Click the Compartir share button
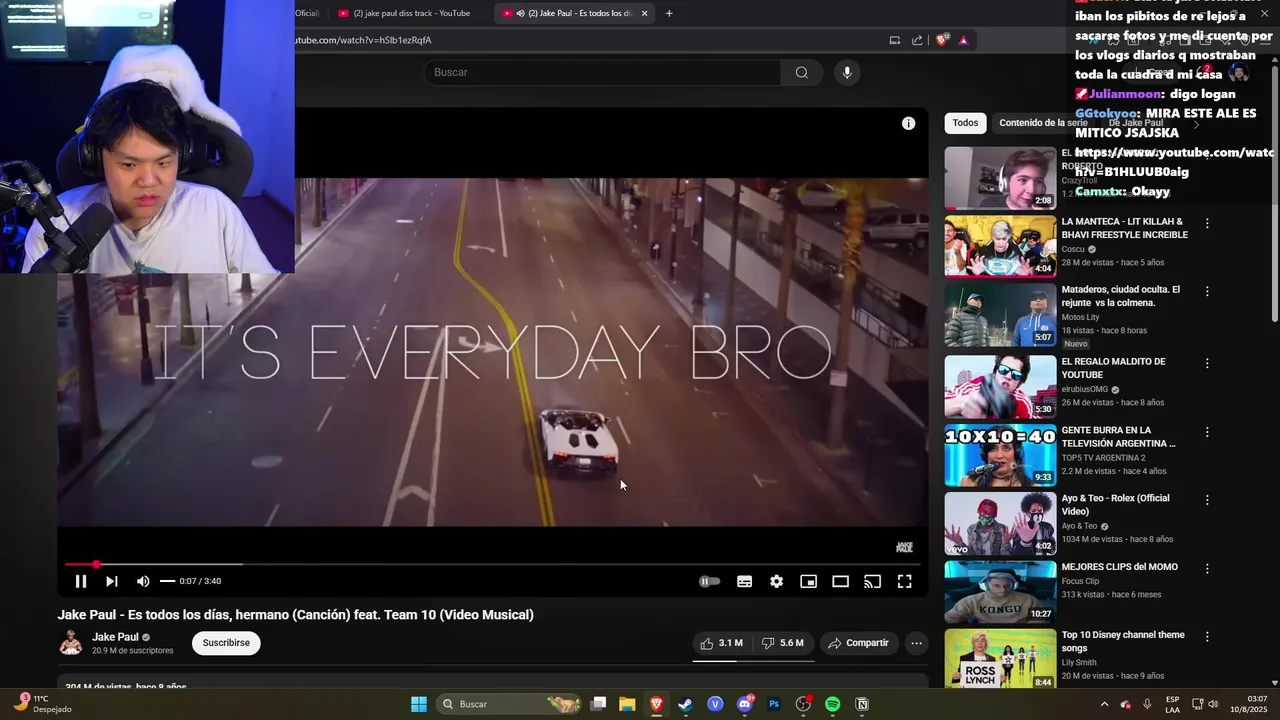The image size is (1280, 720). click(x=858, y=643)
